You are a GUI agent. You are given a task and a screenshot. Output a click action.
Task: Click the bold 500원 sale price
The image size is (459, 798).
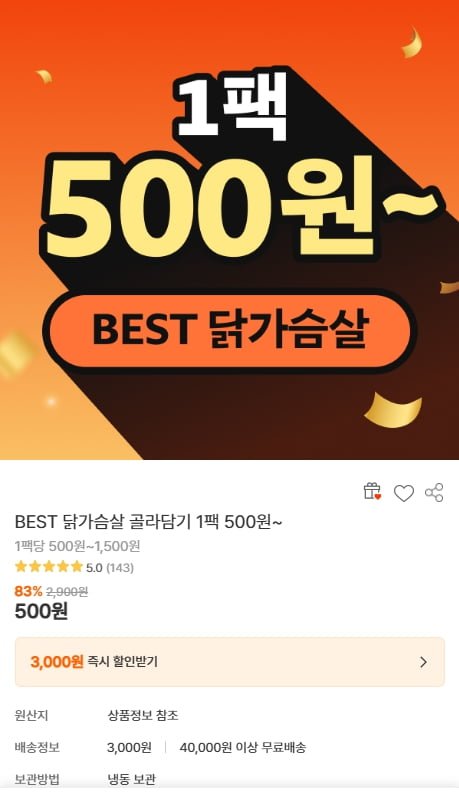click(41, 611)
